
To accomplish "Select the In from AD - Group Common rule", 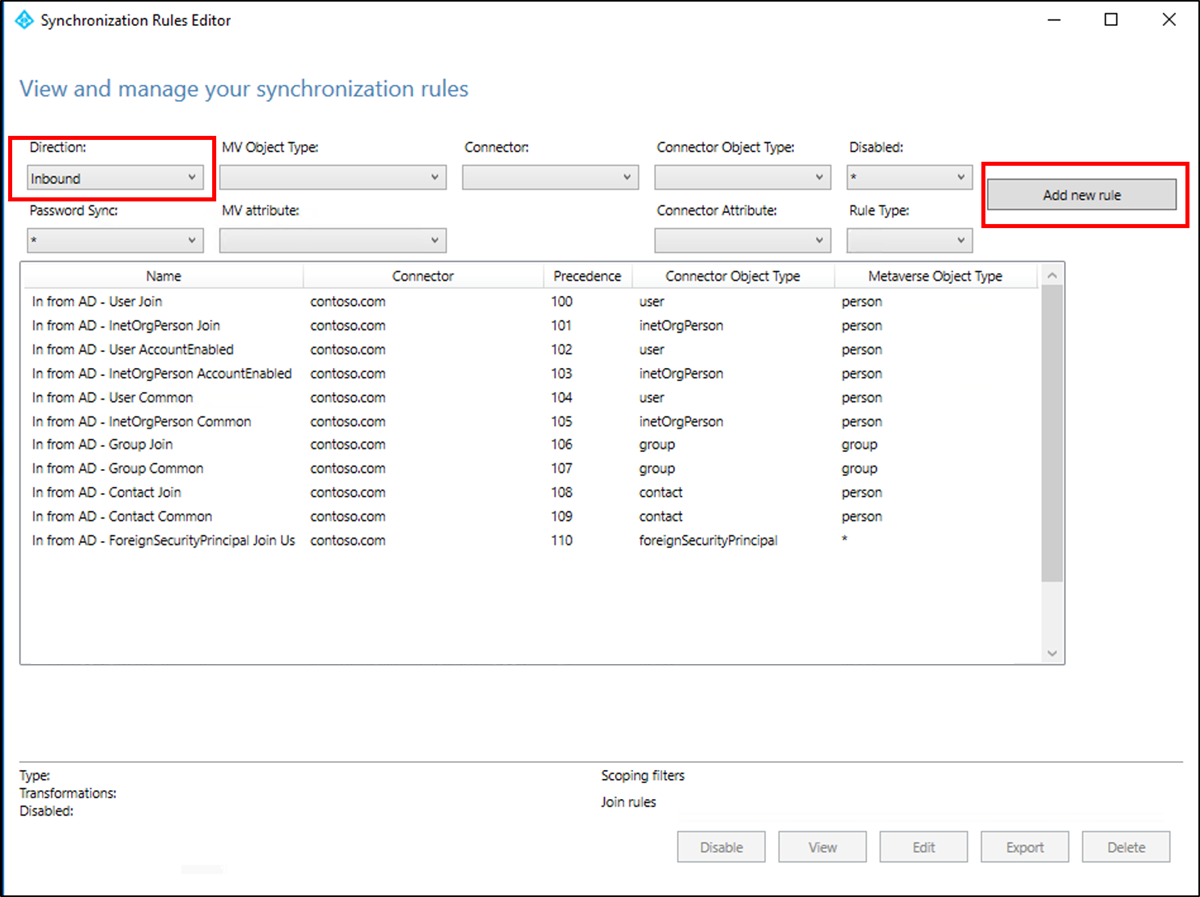I will click(x=117, y=468).
